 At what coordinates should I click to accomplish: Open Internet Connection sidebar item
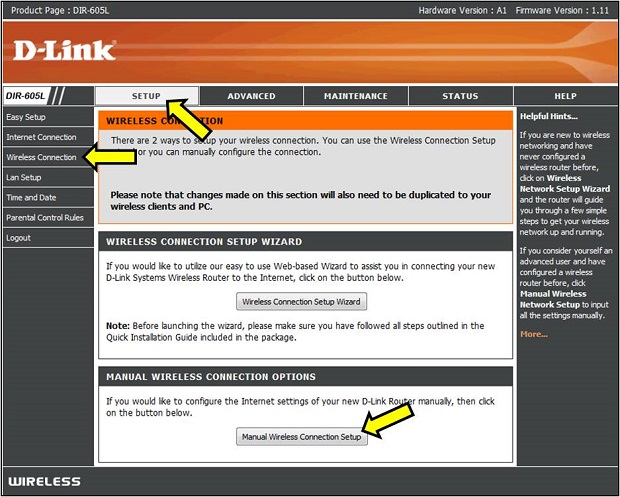coord(48,137)
